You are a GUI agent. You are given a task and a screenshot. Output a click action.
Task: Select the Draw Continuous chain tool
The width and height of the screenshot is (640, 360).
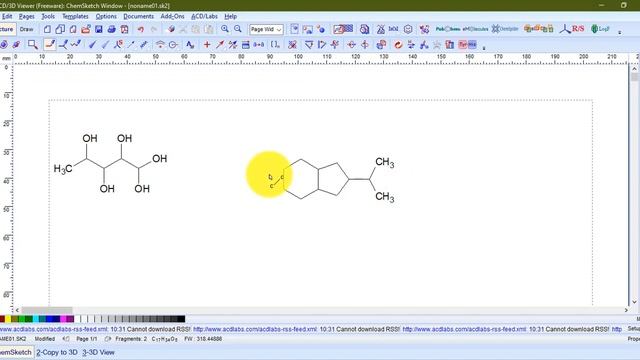63,44
